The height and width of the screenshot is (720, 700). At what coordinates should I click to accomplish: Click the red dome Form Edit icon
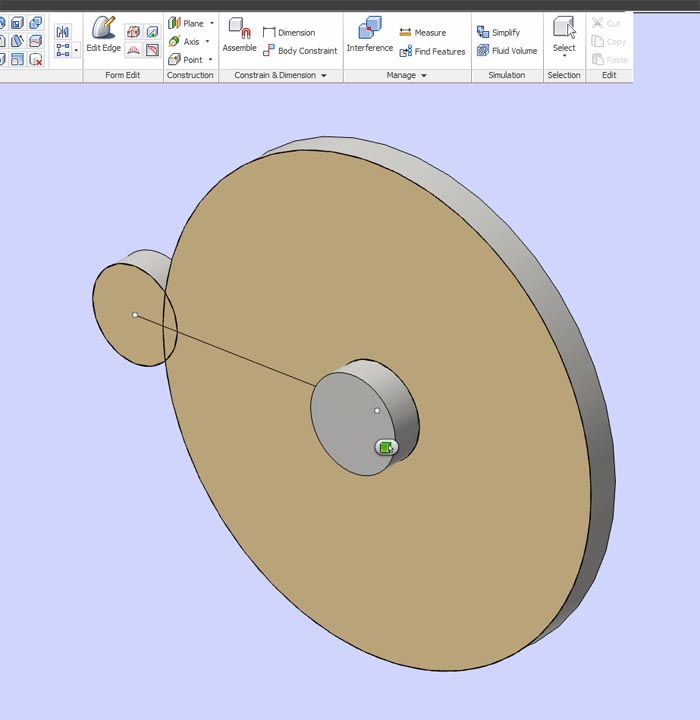pos(133,50)
